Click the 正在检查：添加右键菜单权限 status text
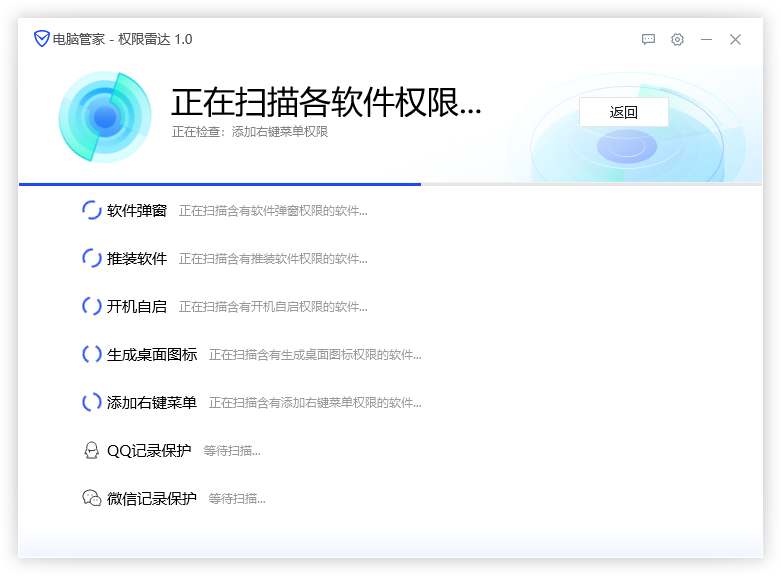Screen dimensions: 781x576 tap(250, 132)
